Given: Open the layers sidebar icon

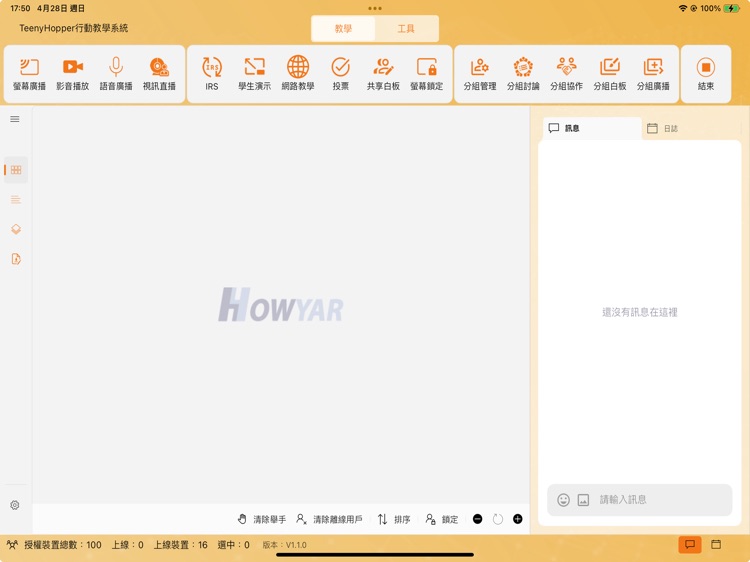Looking at the screenshot, I should click(x=16, y=229).
